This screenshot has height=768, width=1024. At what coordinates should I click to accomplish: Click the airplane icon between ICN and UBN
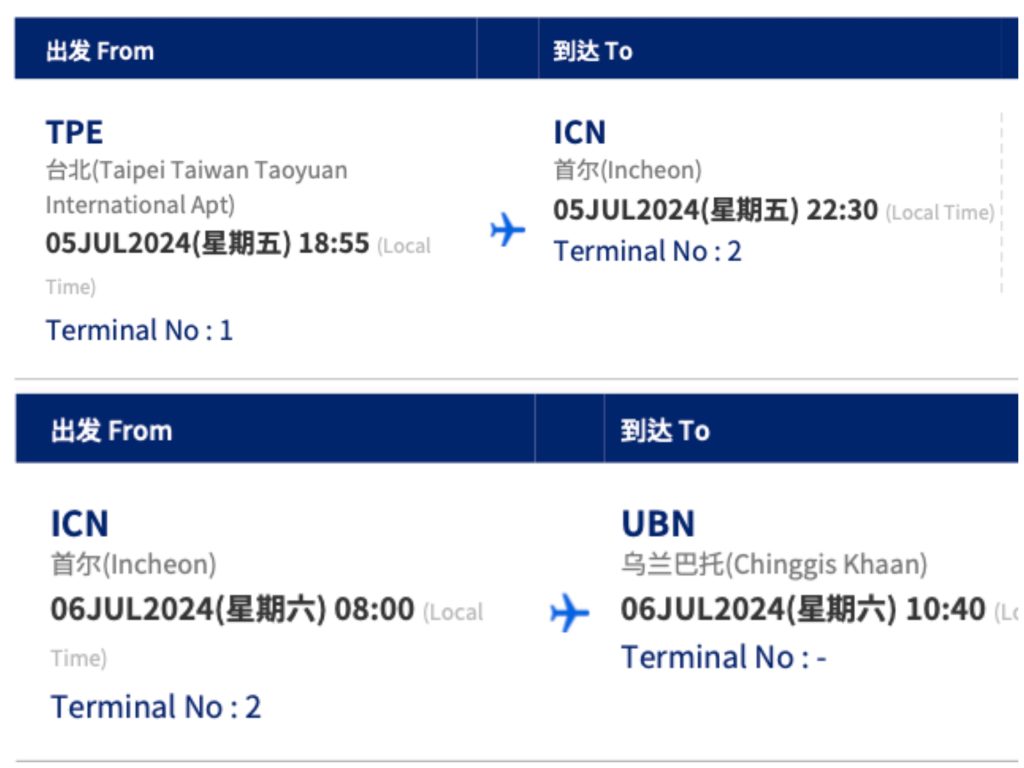click(x=569, y=613)
